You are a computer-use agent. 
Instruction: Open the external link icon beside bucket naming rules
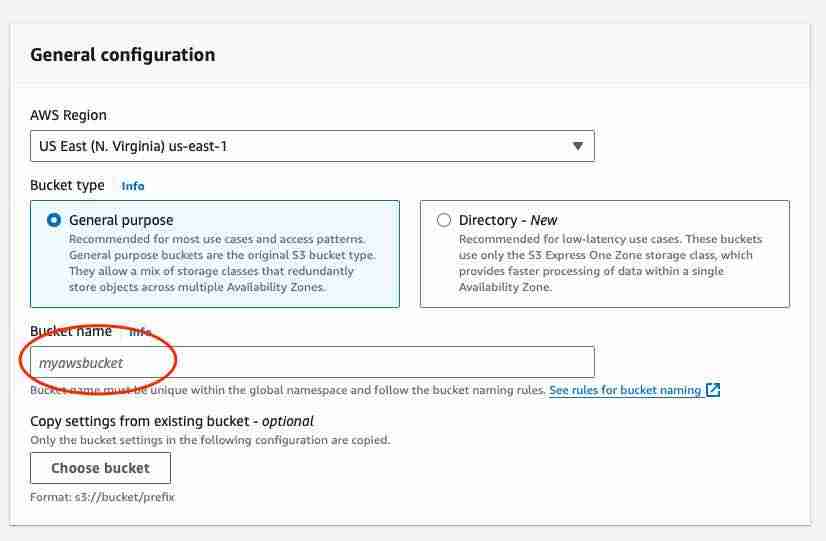pyautogui.click(x=713, y=390)
